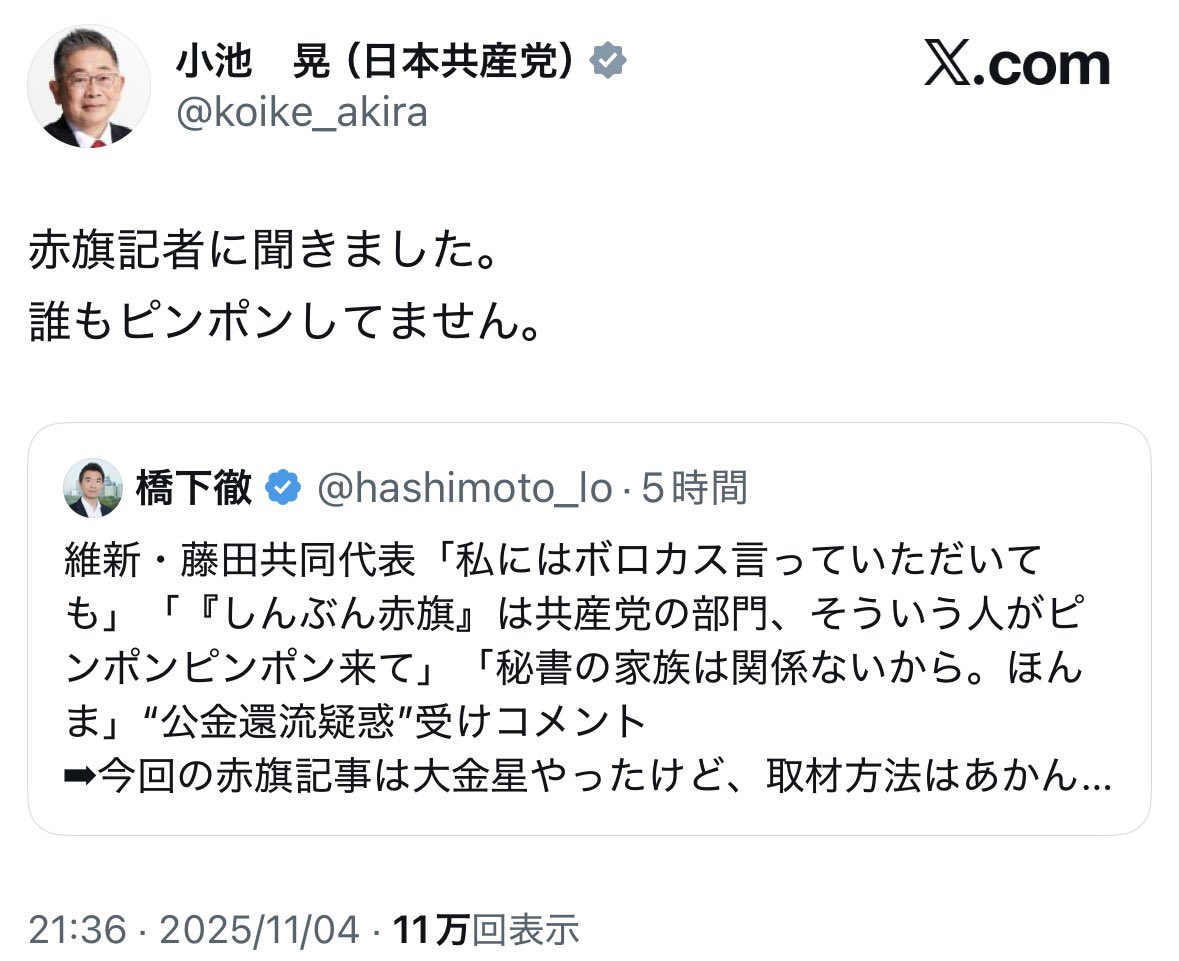This screenshot has height=961, width=1179.
Task: Open the @koike_akira handle
Action: pyautogui.click(x=302, y=113)
